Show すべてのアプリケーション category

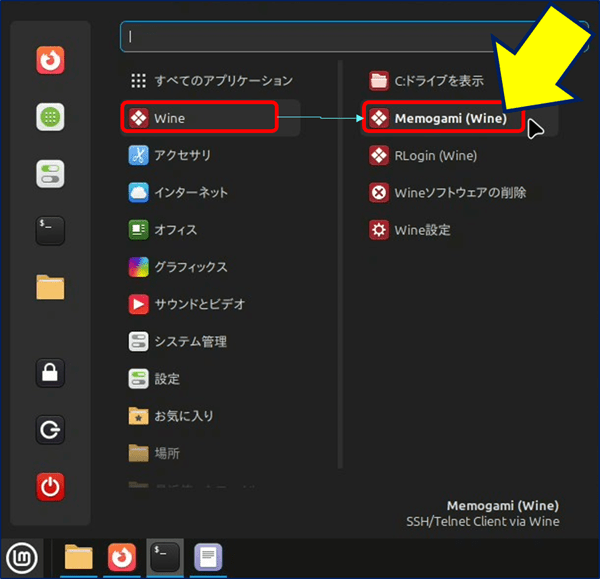tap(210, 81)
